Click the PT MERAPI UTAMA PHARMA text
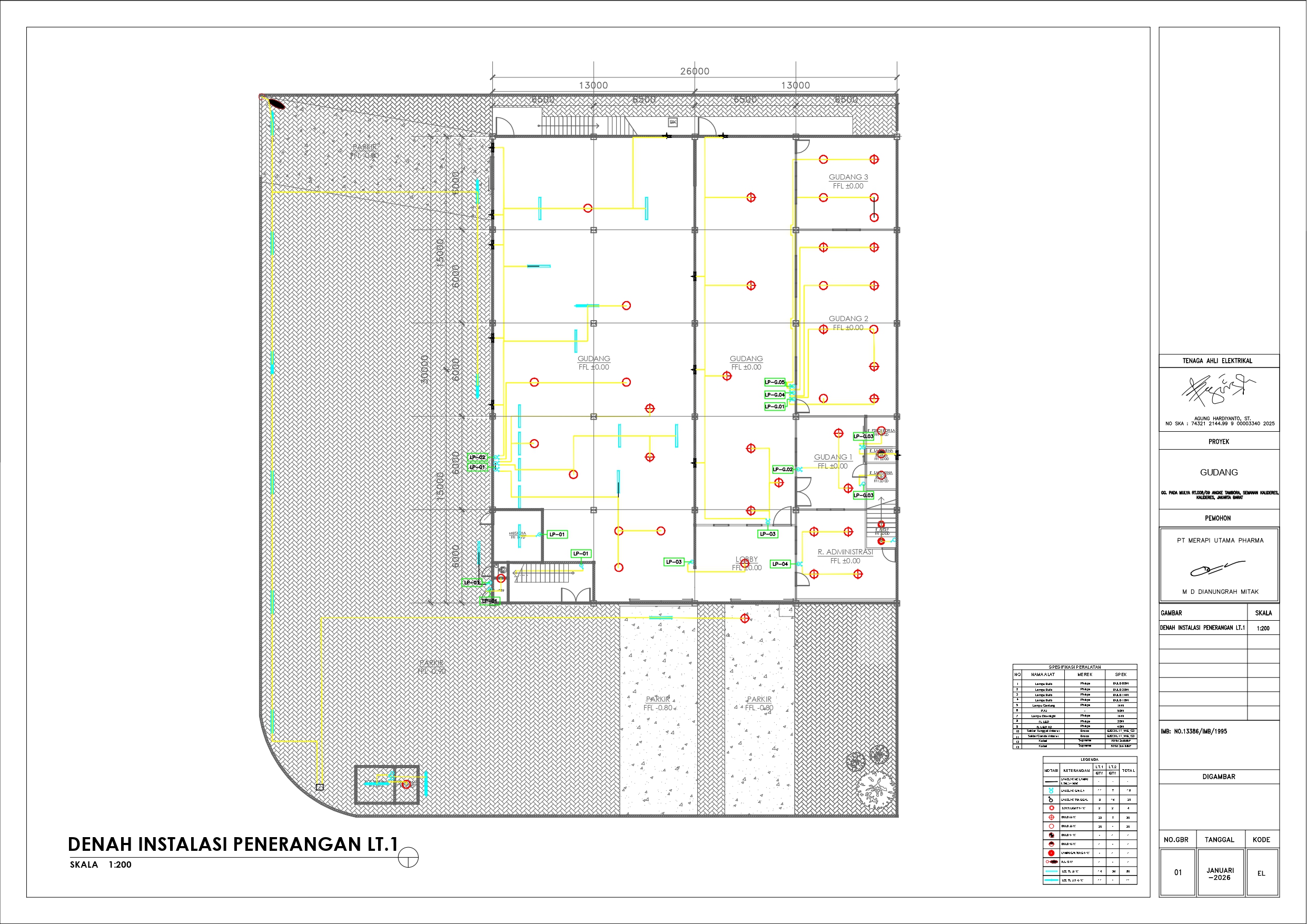 (x=1220, y=541)
